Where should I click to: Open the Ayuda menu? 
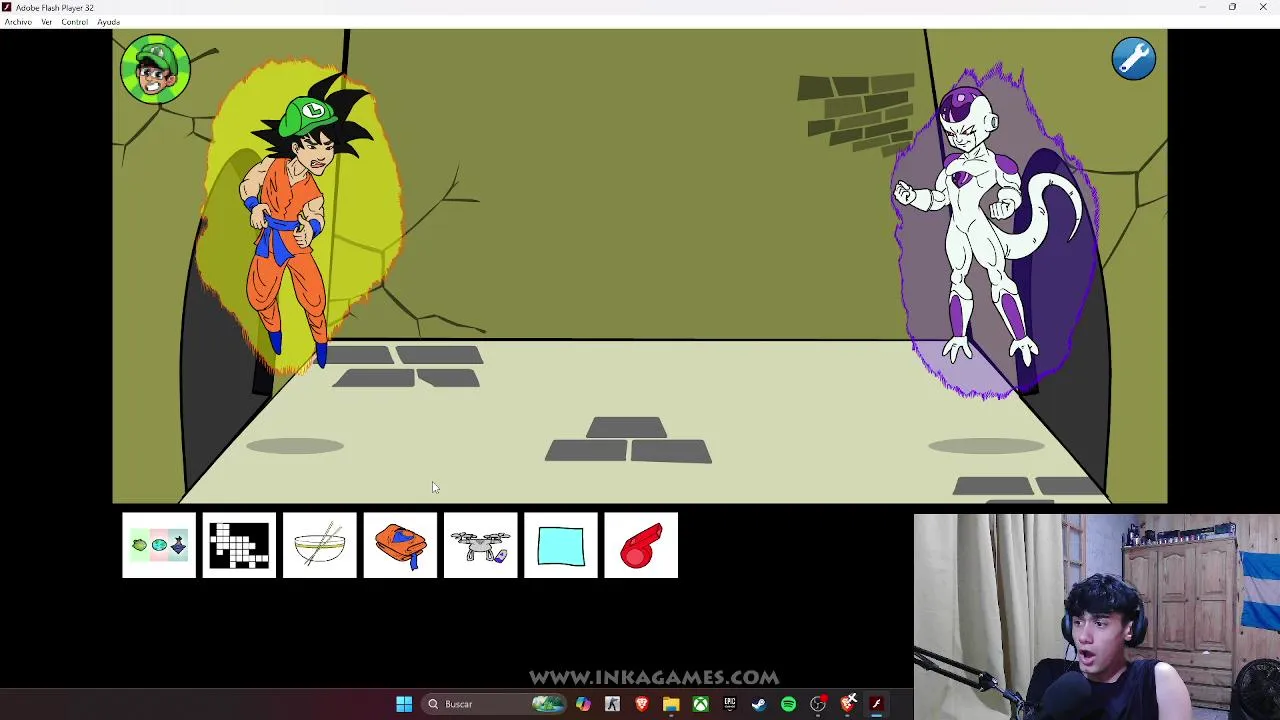point(108,22)
